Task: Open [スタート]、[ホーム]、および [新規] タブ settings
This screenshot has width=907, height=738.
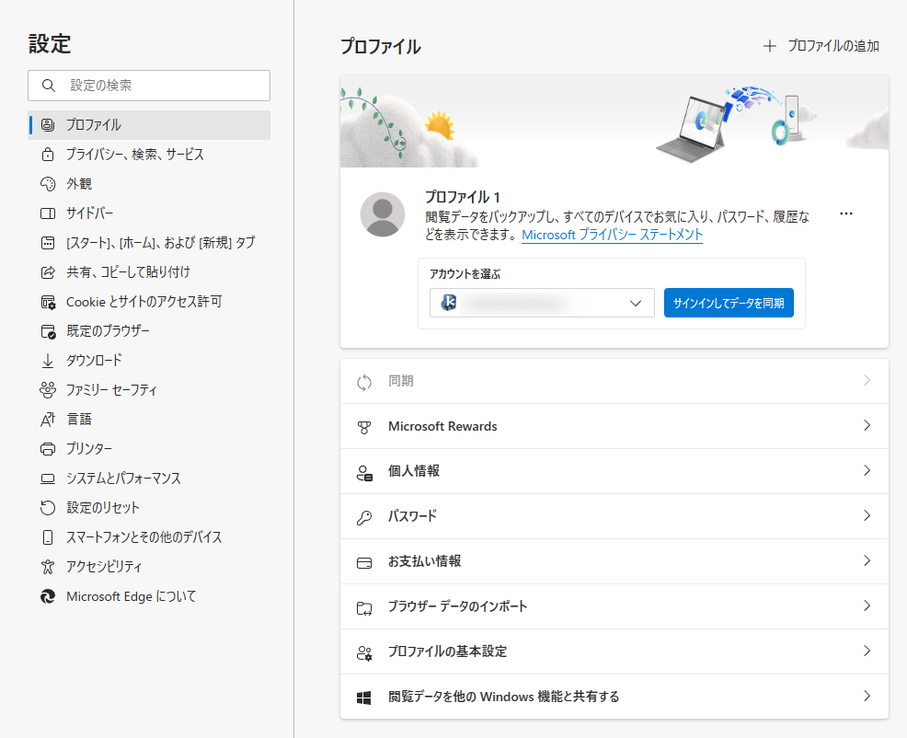Action: click(x=149, y=243)
